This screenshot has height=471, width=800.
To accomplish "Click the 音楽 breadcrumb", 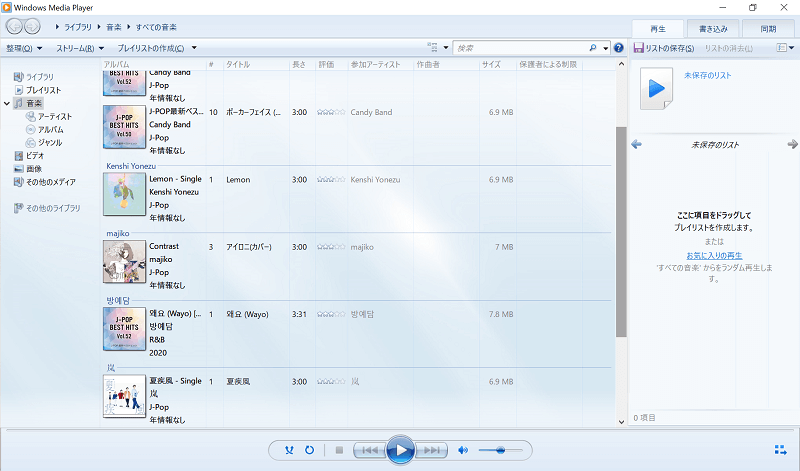I will coord(114,27).
